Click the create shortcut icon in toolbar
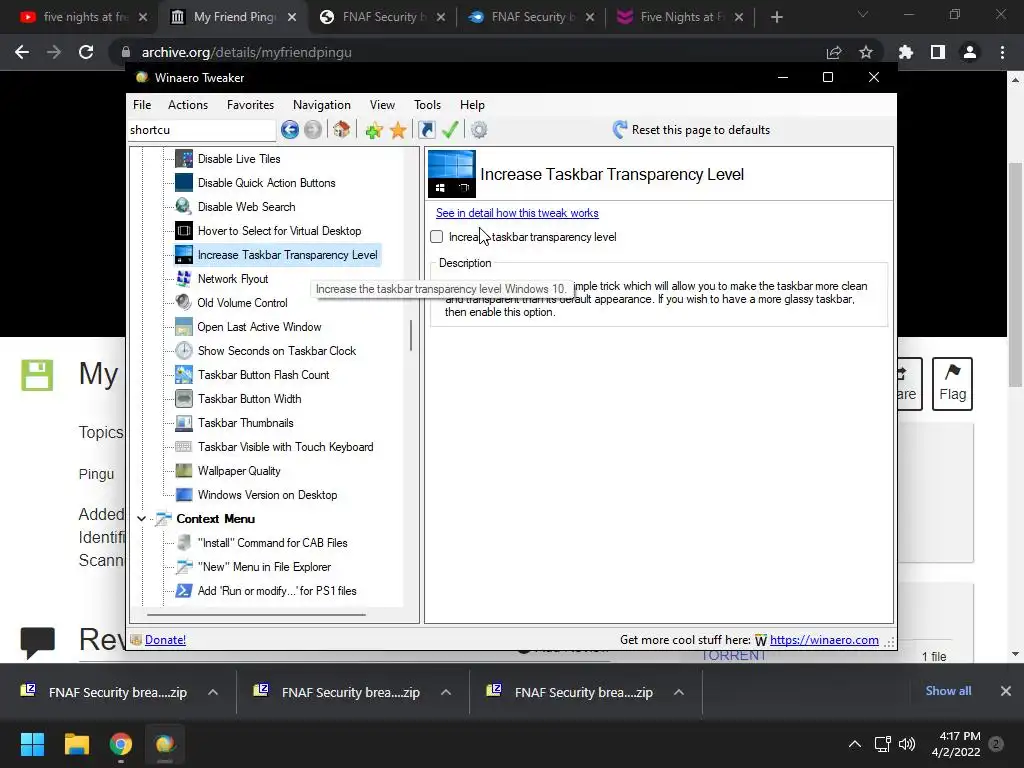This screenshot has height=768, width=1024. [x=426, y=130]
